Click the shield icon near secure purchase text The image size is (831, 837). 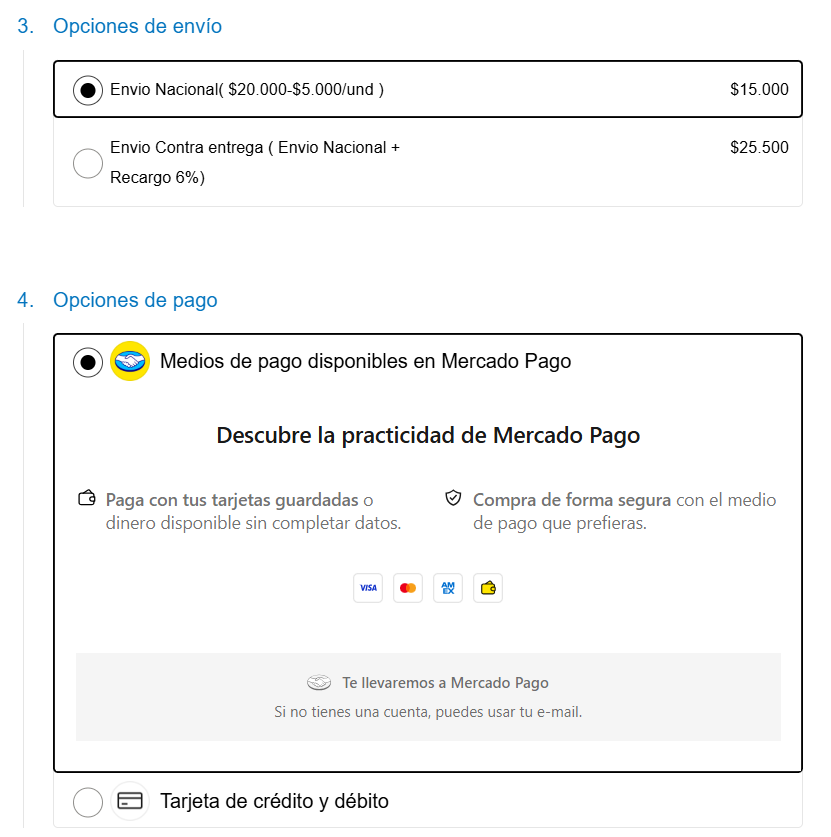coord(453,499)
